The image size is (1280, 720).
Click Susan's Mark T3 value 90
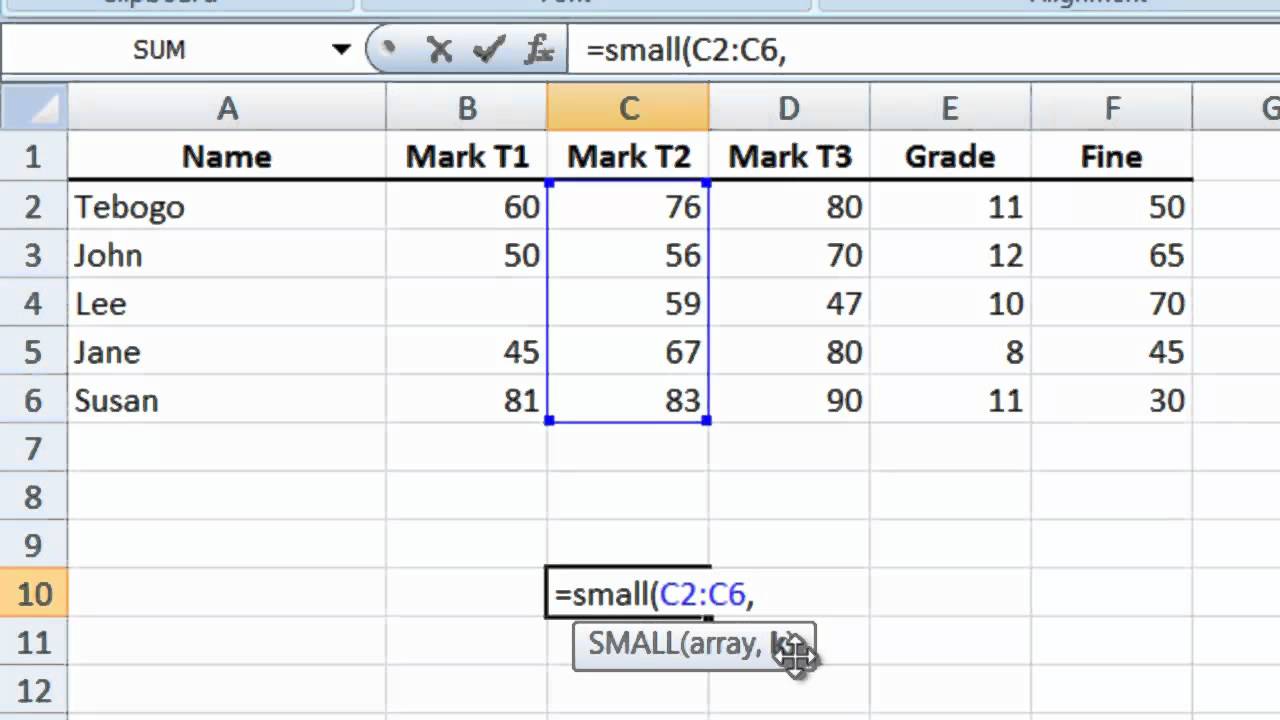(x=789, y=400)
